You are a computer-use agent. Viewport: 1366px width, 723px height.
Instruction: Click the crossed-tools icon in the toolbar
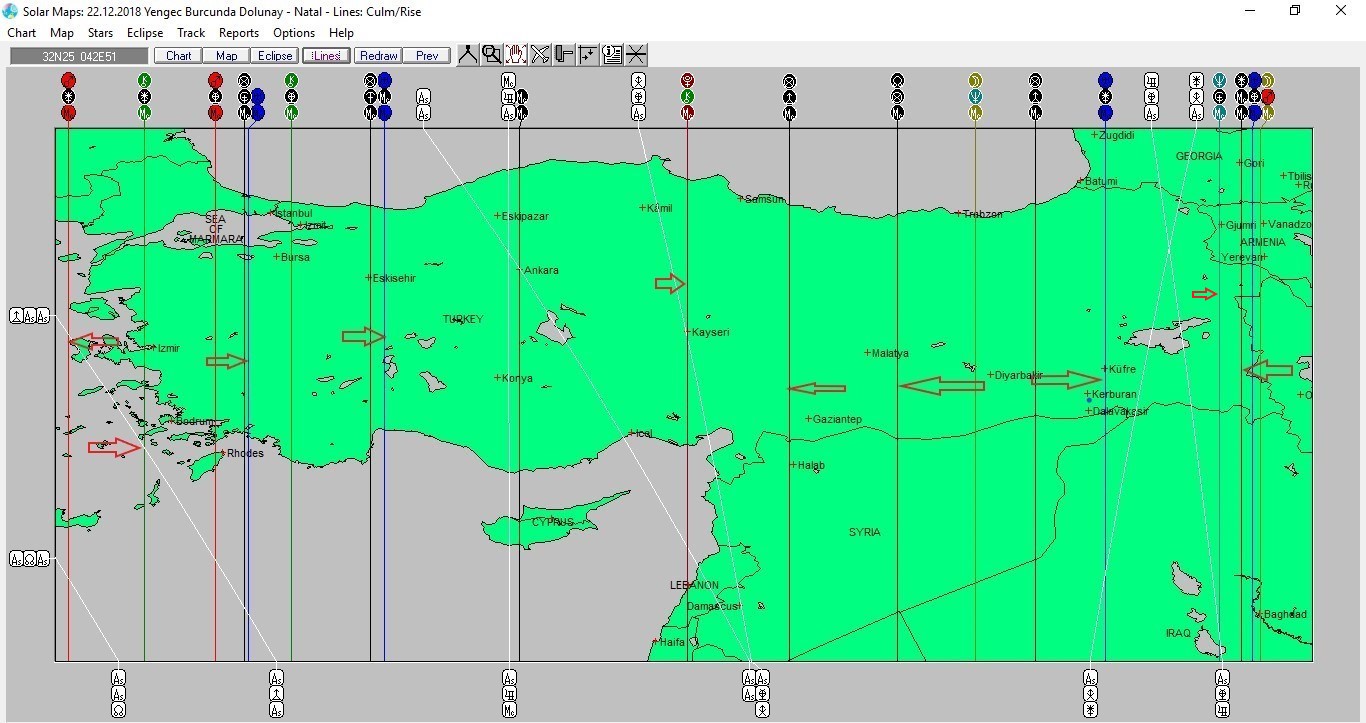click(x=540, y=55)
